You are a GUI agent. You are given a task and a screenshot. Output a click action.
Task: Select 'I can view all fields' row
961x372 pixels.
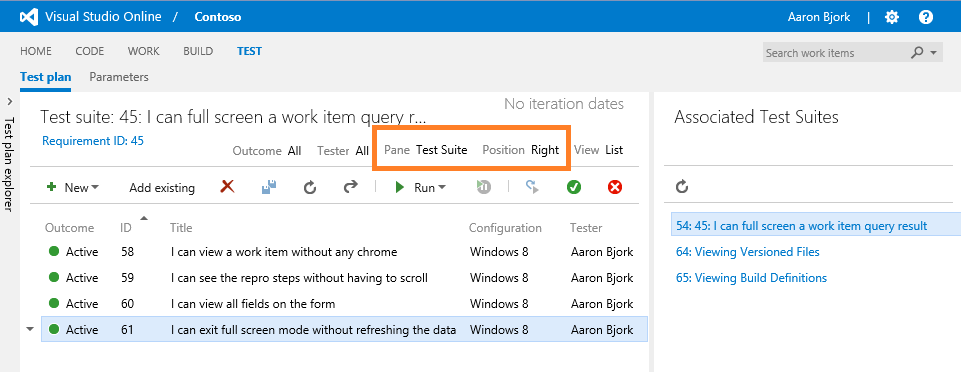pyautogui.click(x=344, y=303)
